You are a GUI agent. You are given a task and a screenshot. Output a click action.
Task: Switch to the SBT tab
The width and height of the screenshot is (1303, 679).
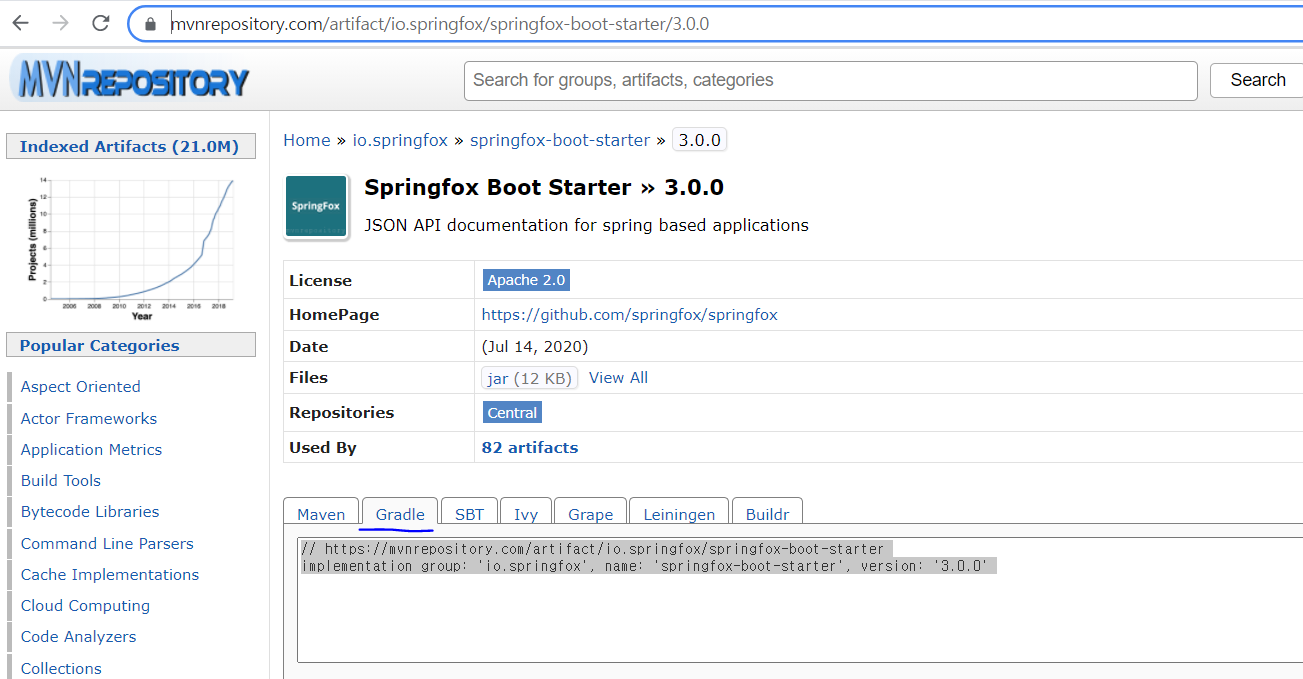tap(469, 513)
